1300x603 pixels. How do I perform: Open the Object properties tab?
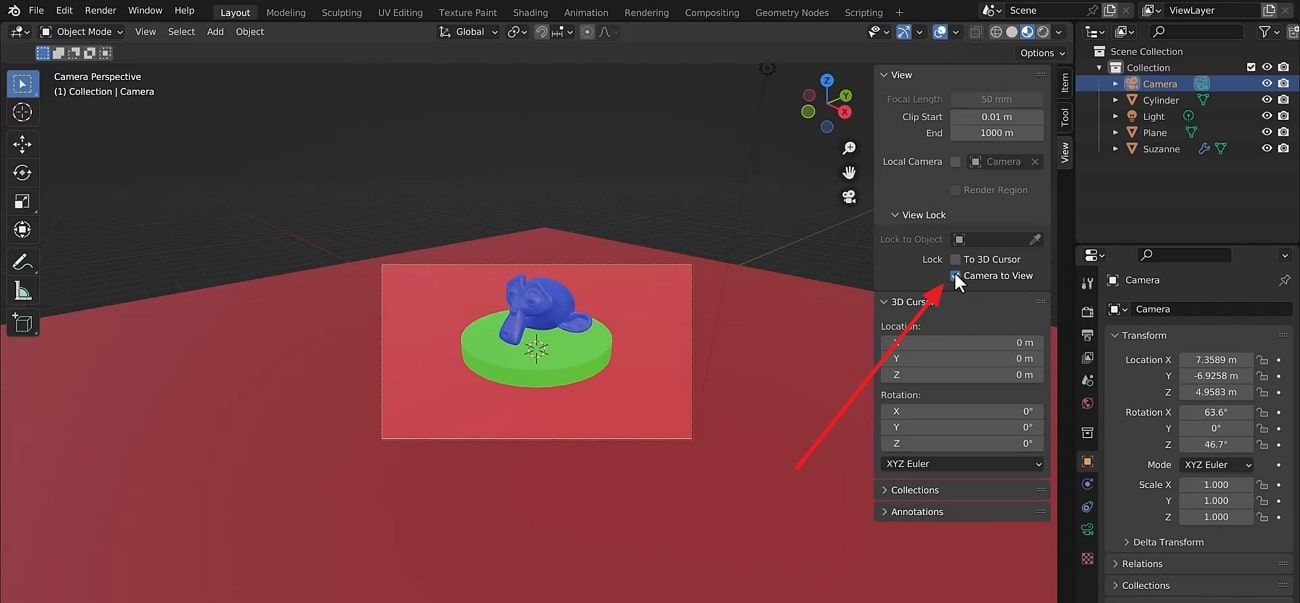pyautogui.click(x=1087, y=460)
